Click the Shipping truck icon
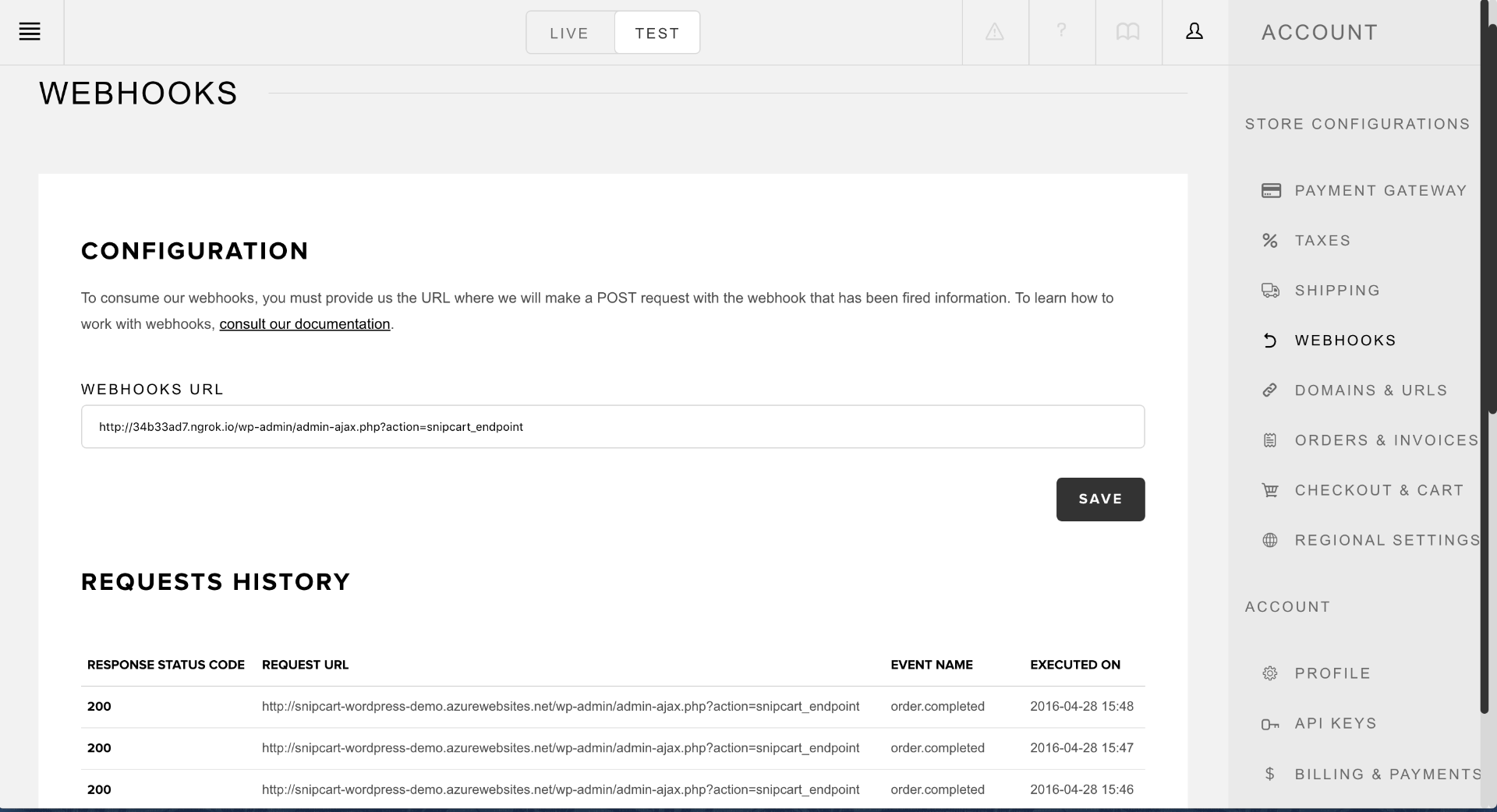This screenshot has height=812, width=1497. (x=1271, y=291)
